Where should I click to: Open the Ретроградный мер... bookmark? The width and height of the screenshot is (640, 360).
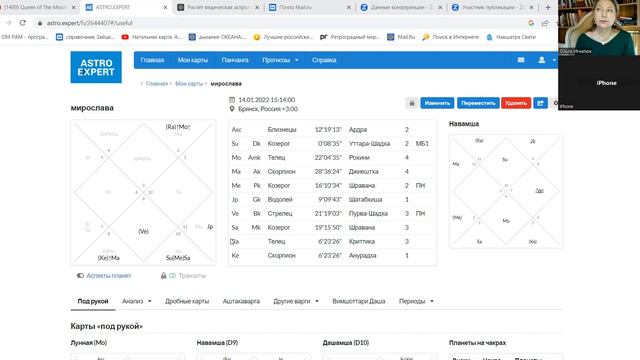350,37
